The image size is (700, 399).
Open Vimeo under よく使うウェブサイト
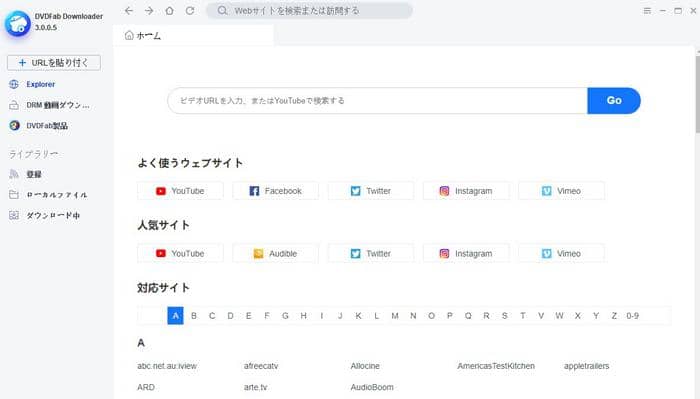pyautogui.click(x=562, y=191)
